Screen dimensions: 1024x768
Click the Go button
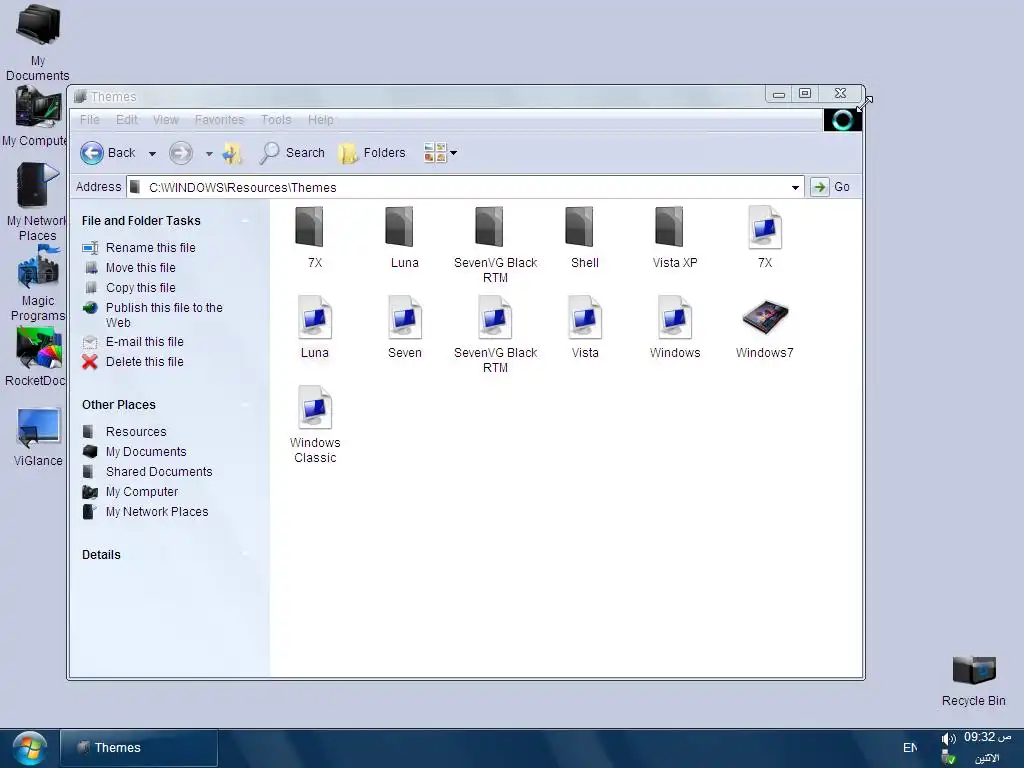tap(830, 187)
